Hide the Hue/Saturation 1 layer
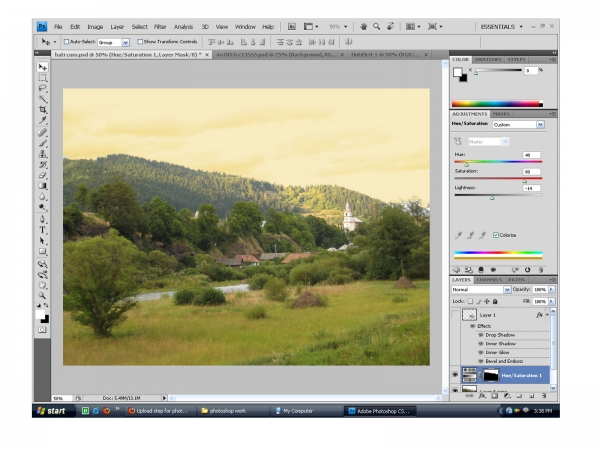The image size is (600, 450). click(455, 375)
